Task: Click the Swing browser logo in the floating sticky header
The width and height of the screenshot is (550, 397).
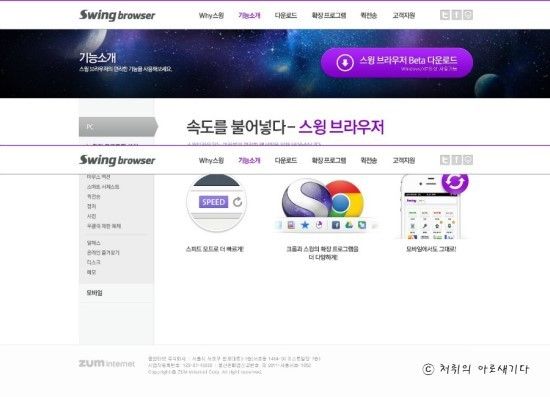Action: [x=117, y=160]
